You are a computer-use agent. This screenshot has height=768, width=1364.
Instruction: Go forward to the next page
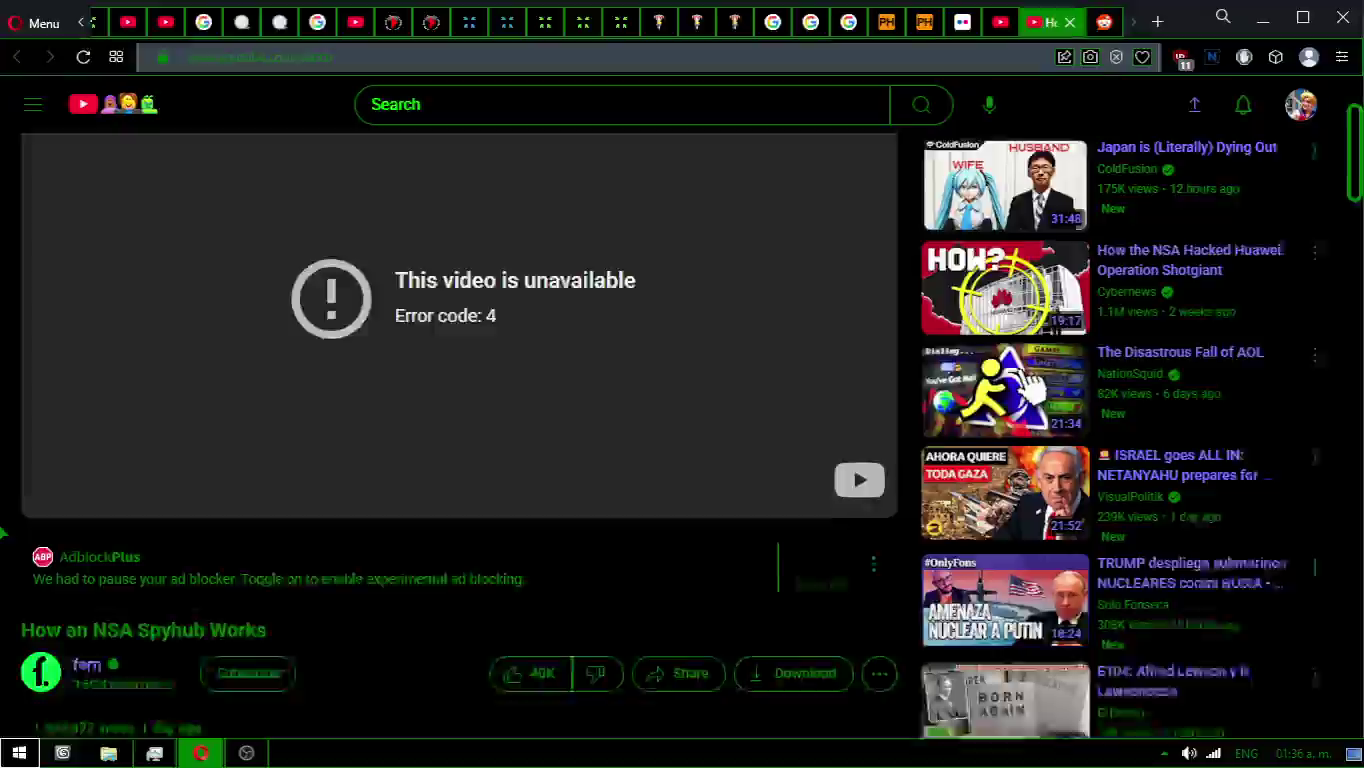click(x=50, y=57)
